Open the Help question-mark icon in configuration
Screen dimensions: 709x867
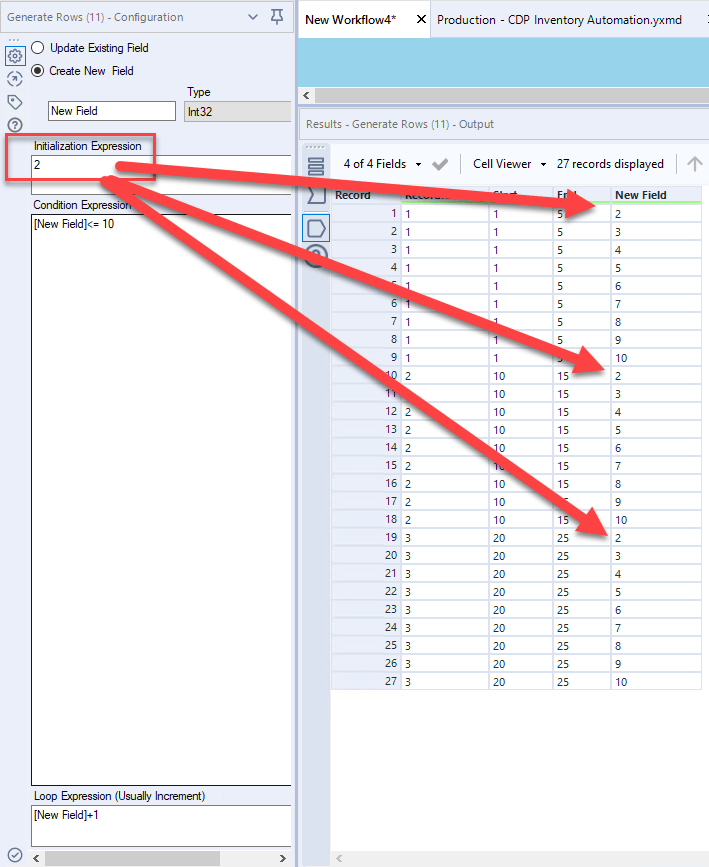click(x=15, y=125)
